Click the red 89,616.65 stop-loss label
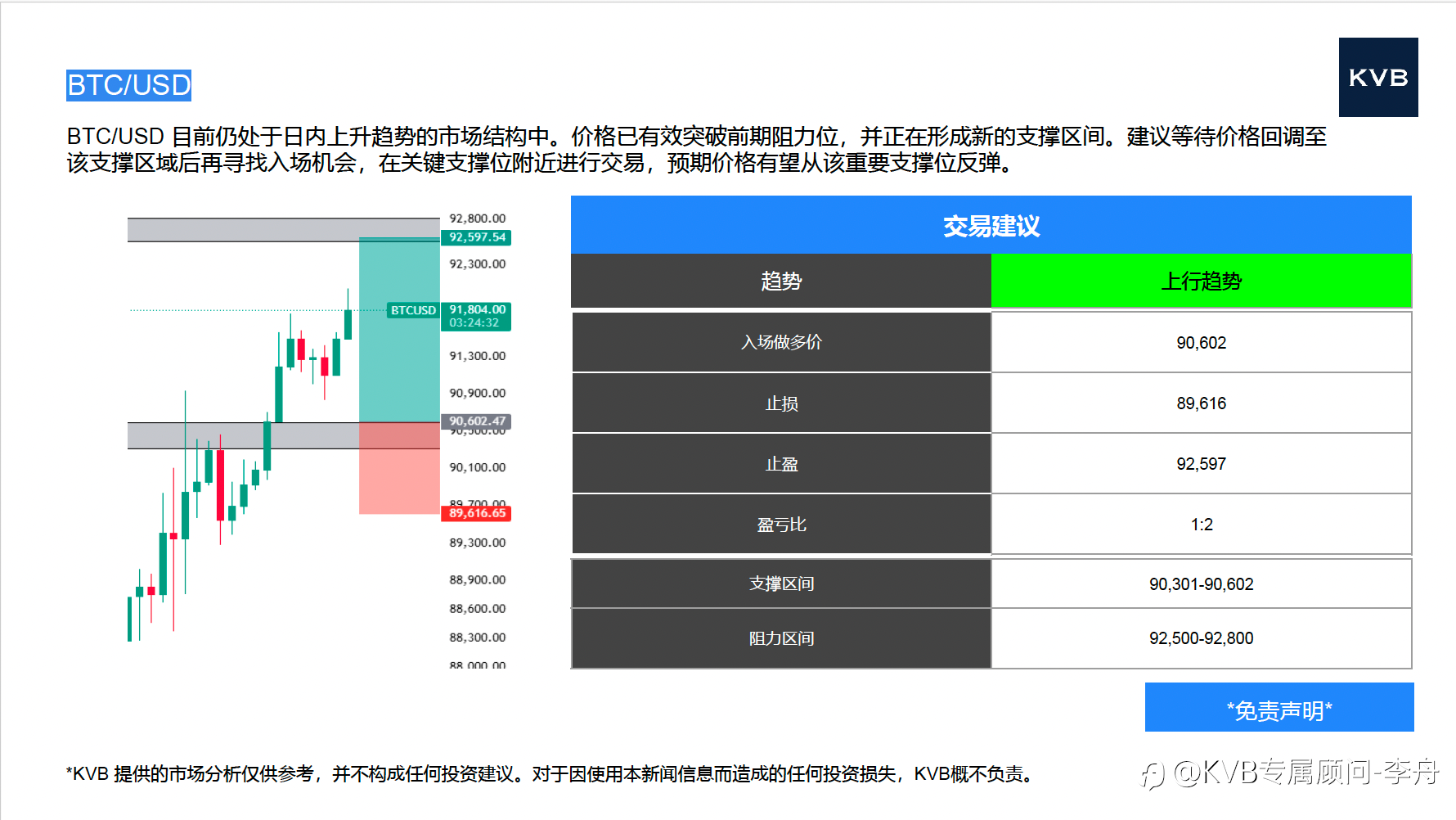This screenshot has width=1456, height=820. click(x=477, y=513)
